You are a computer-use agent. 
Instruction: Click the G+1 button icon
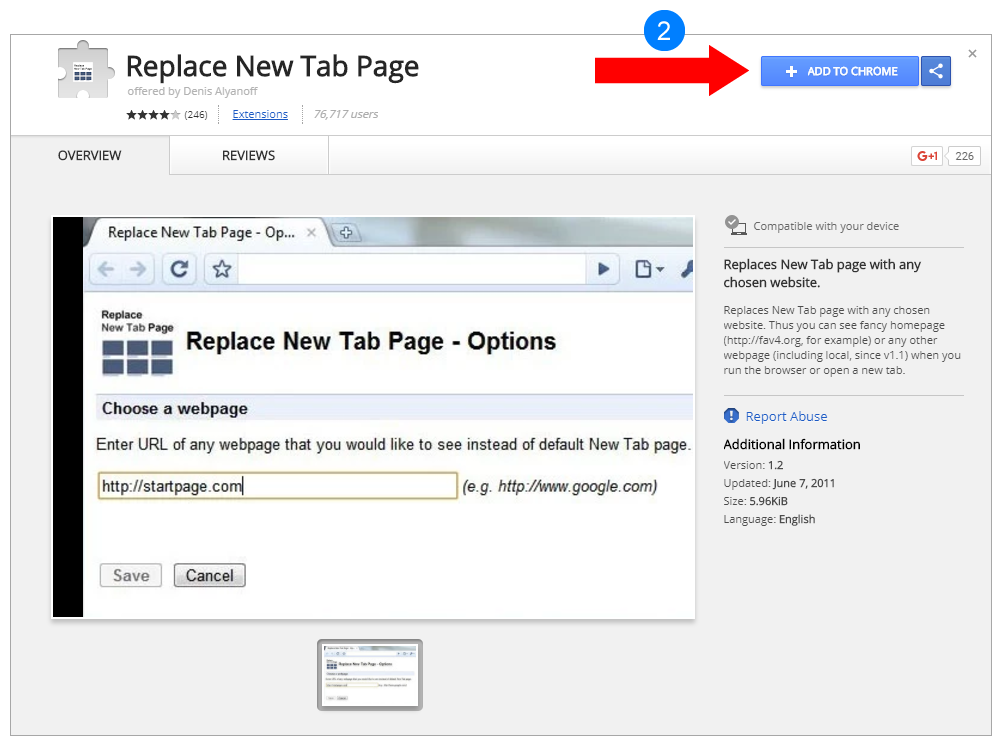927,156
